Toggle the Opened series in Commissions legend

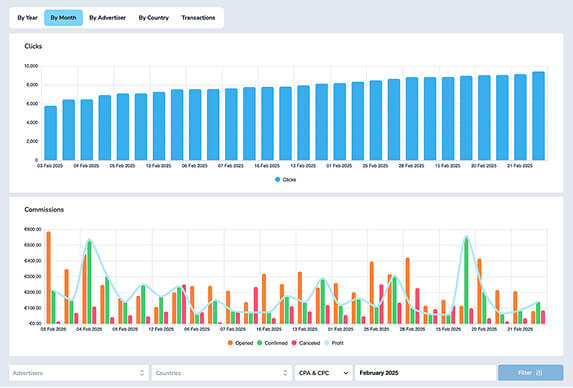(x=240, y=343)
